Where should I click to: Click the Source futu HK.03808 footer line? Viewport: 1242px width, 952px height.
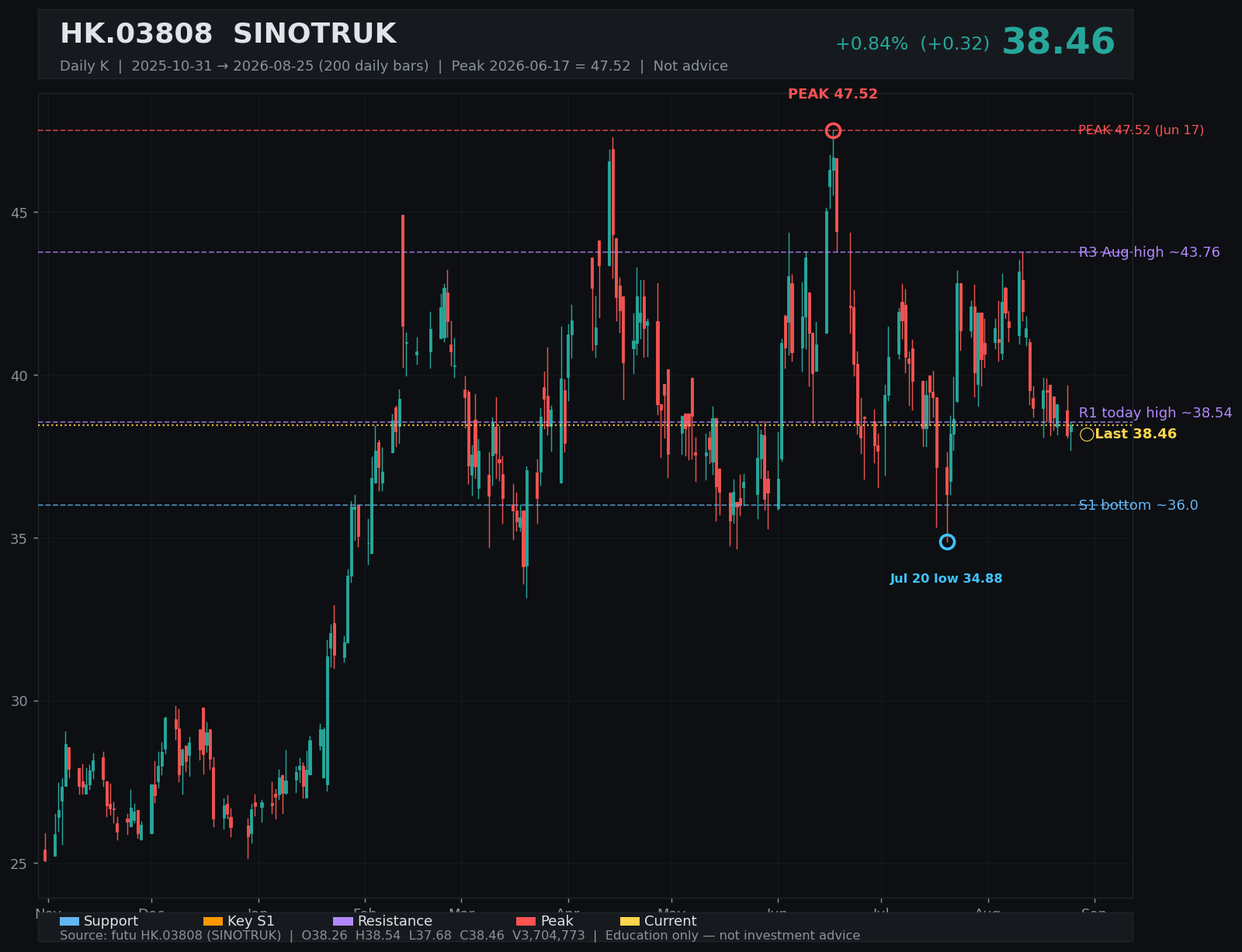point(460,936)
